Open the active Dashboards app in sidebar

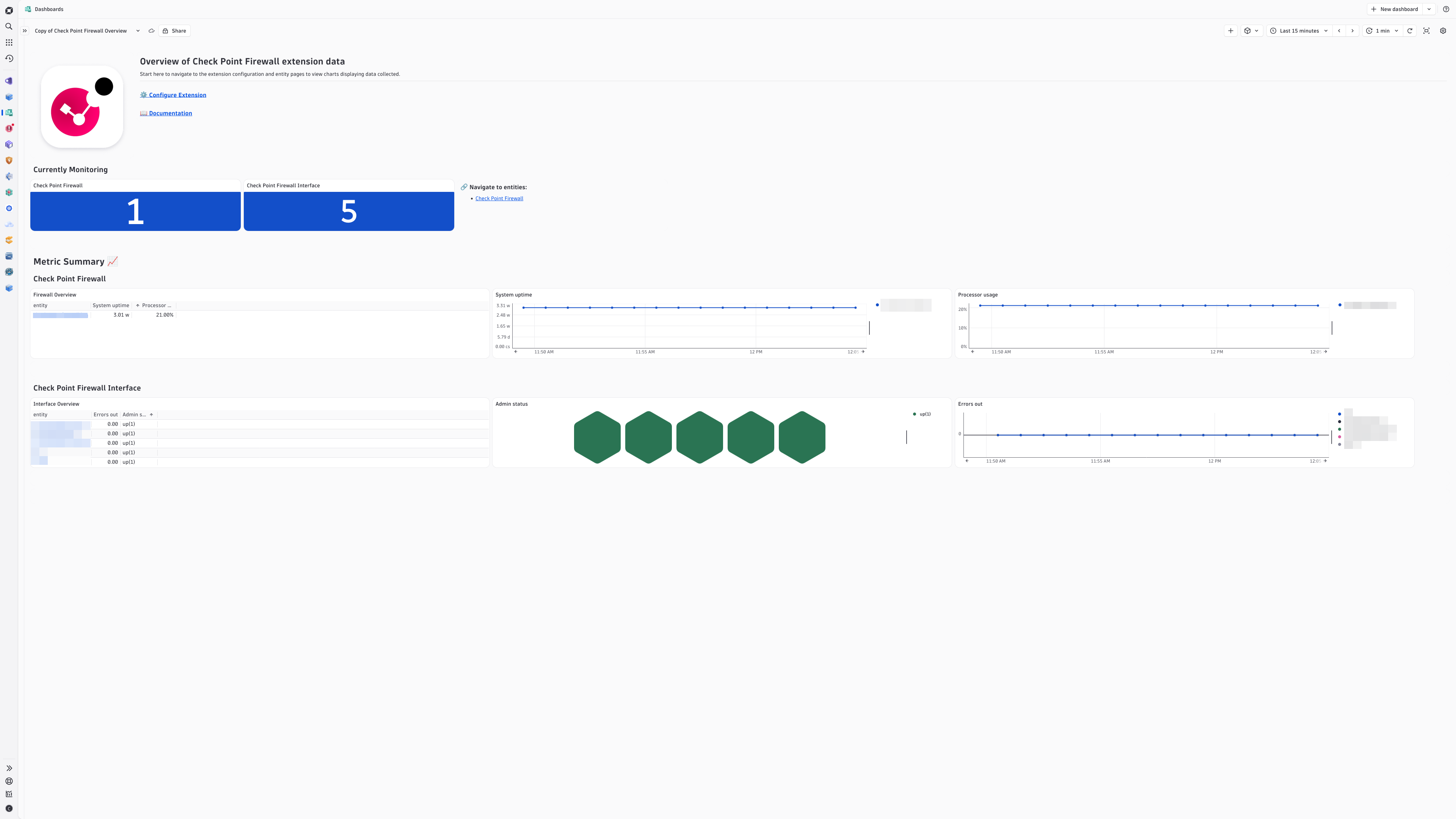tap(8, 113)
